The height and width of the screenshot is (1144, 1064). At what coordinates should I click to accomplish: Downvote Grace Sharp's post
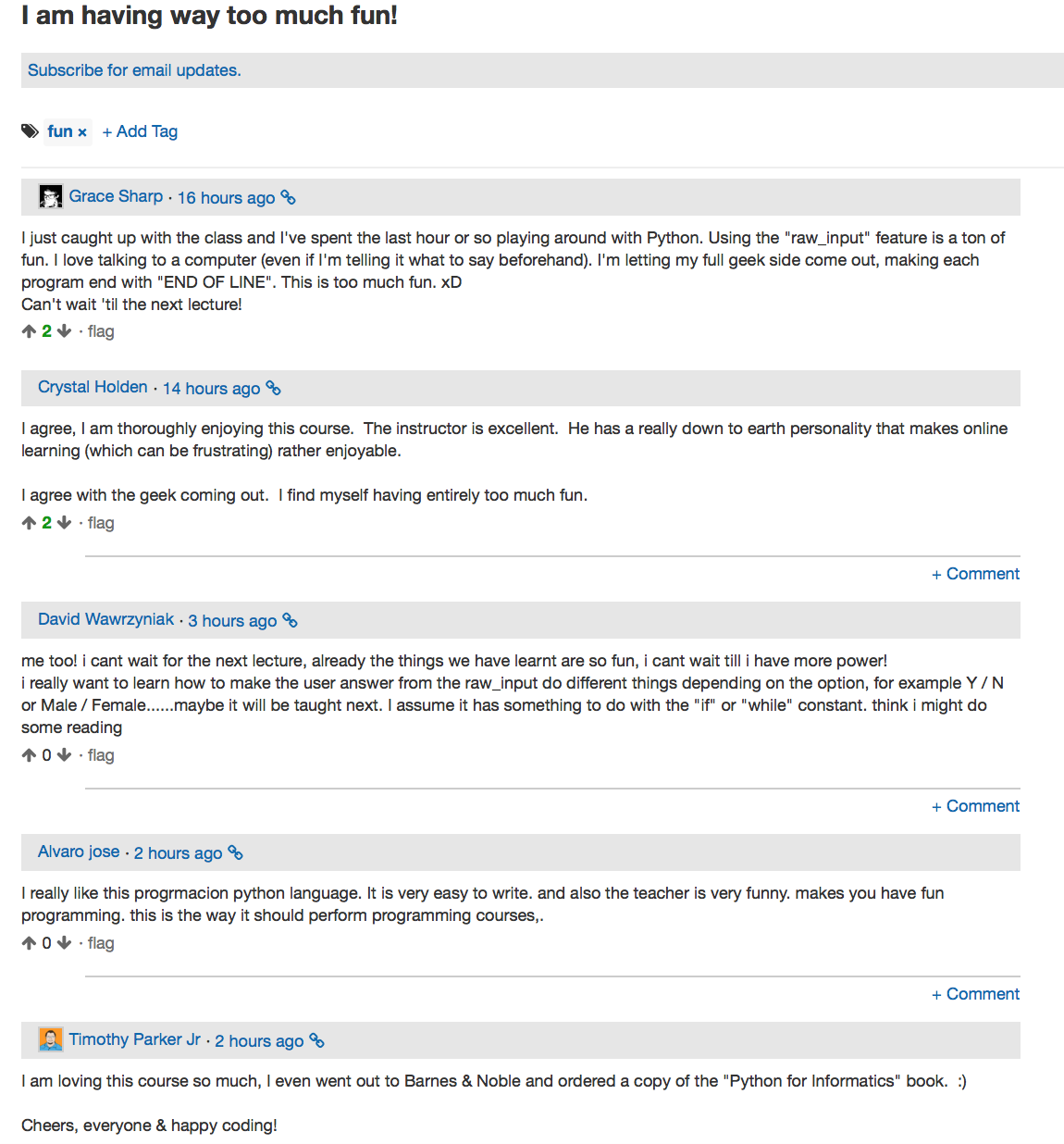coord(64,331)
